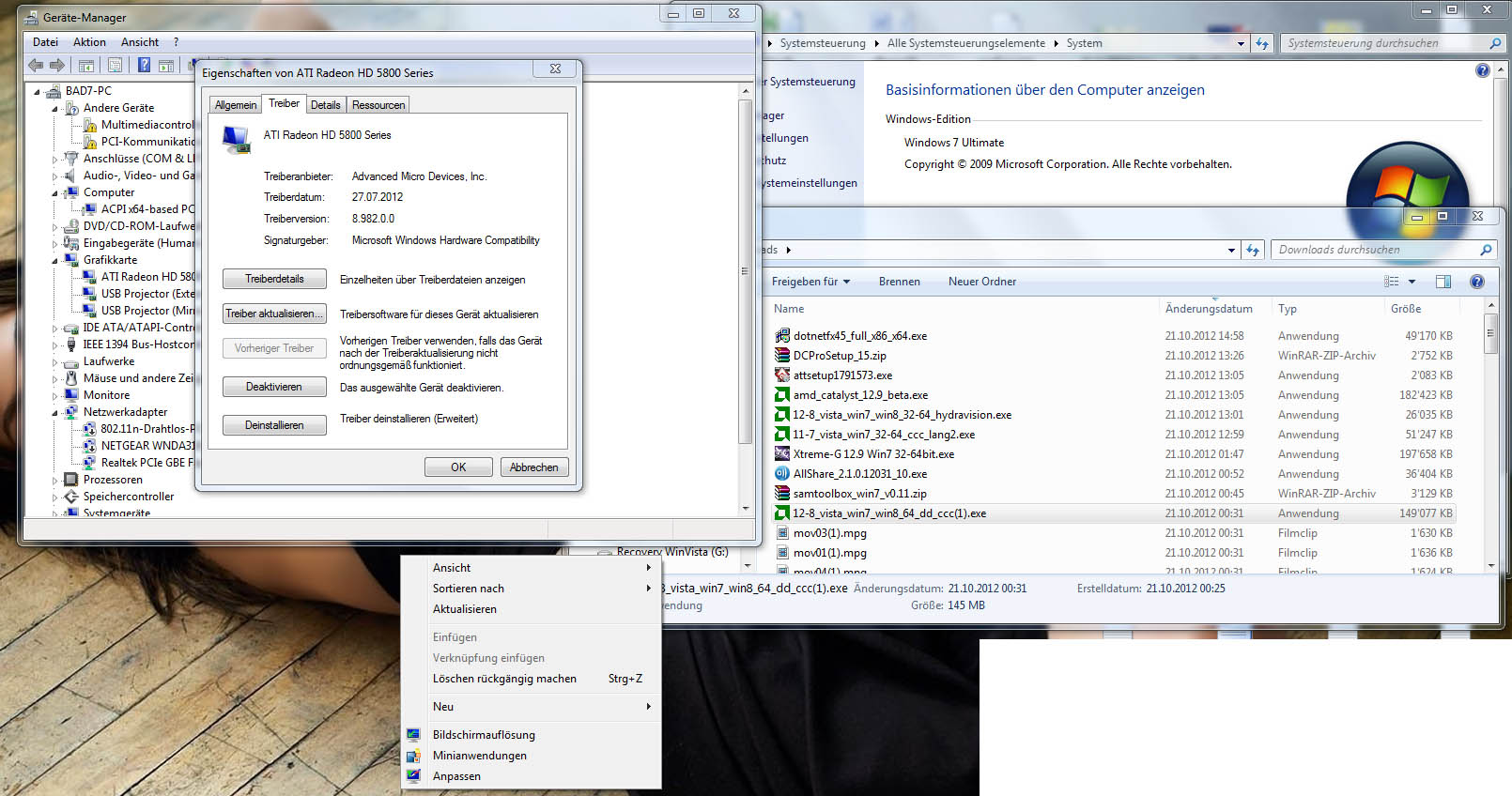
Task: Open the Ansicht menu in Geräte-Manager
Action: point(139,42)
